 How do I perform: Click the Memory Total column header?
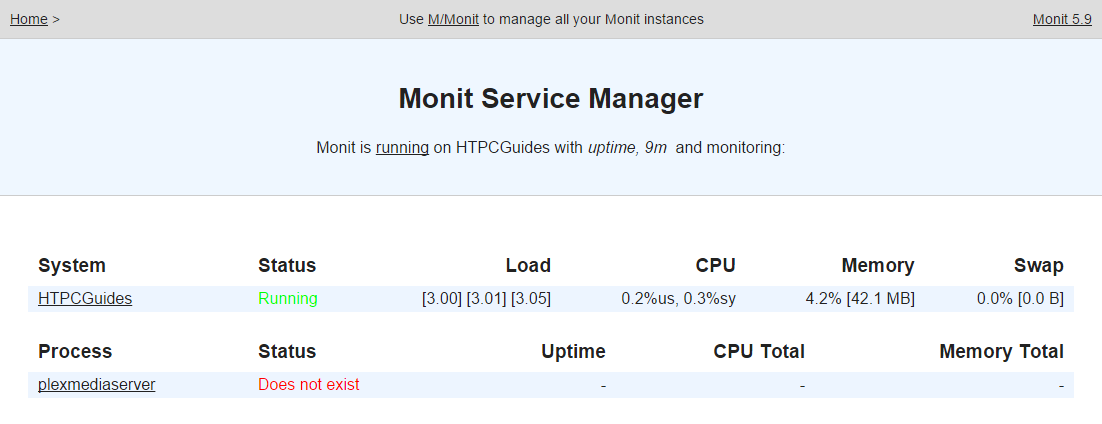point(1001,351)
